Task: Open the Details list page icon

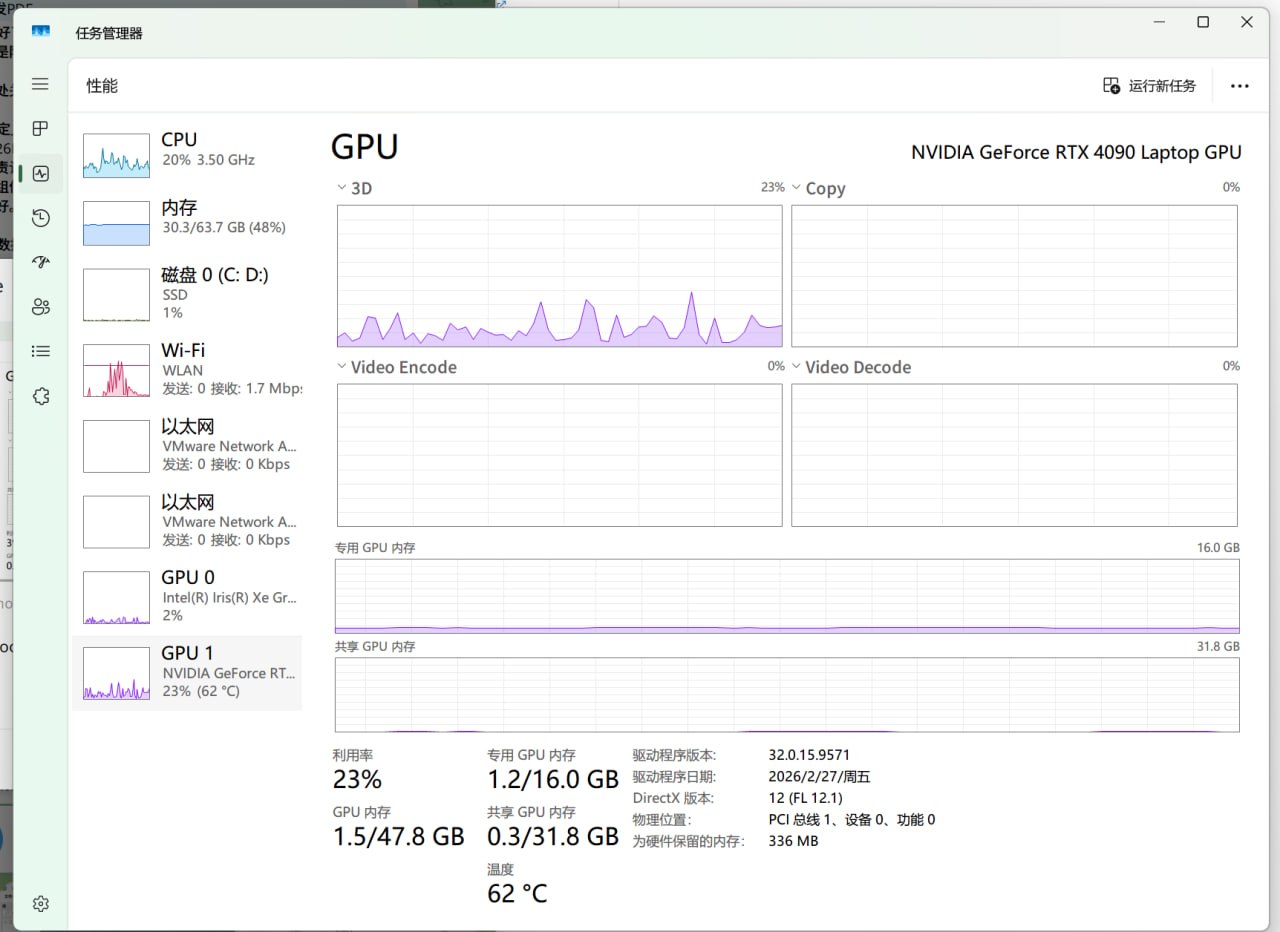Action: coord(40,351)
